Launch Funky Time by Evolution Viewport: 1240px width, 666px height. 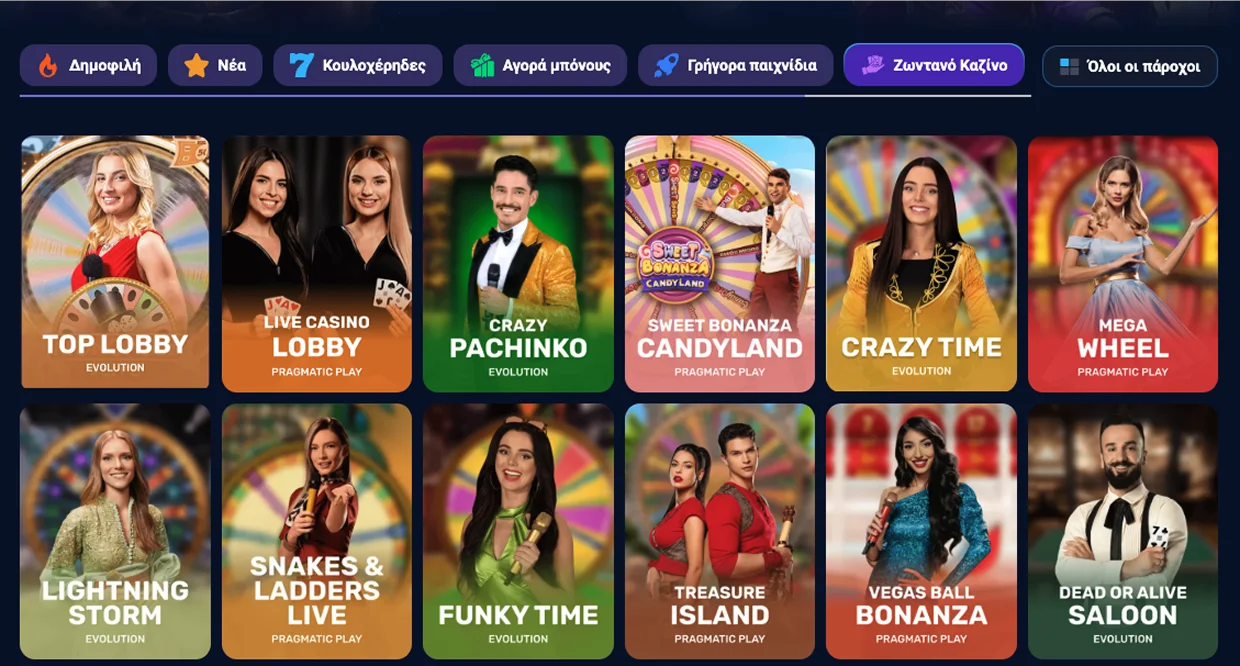(x=518, y=532)
